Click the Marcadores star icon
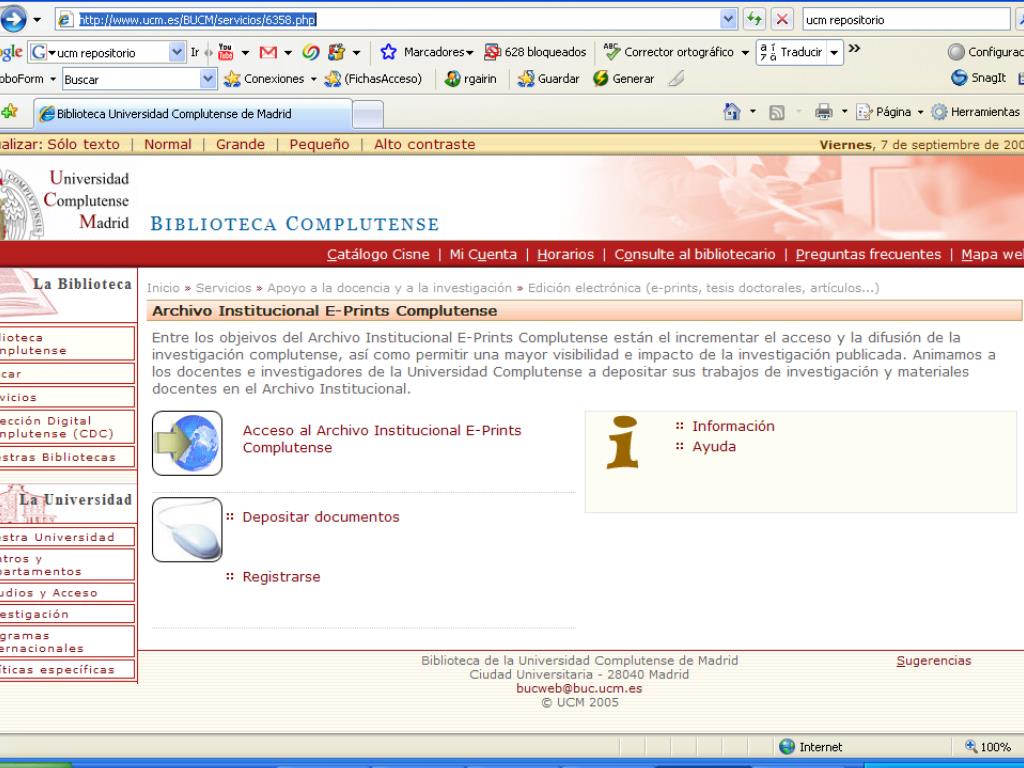 coord(389,52)
